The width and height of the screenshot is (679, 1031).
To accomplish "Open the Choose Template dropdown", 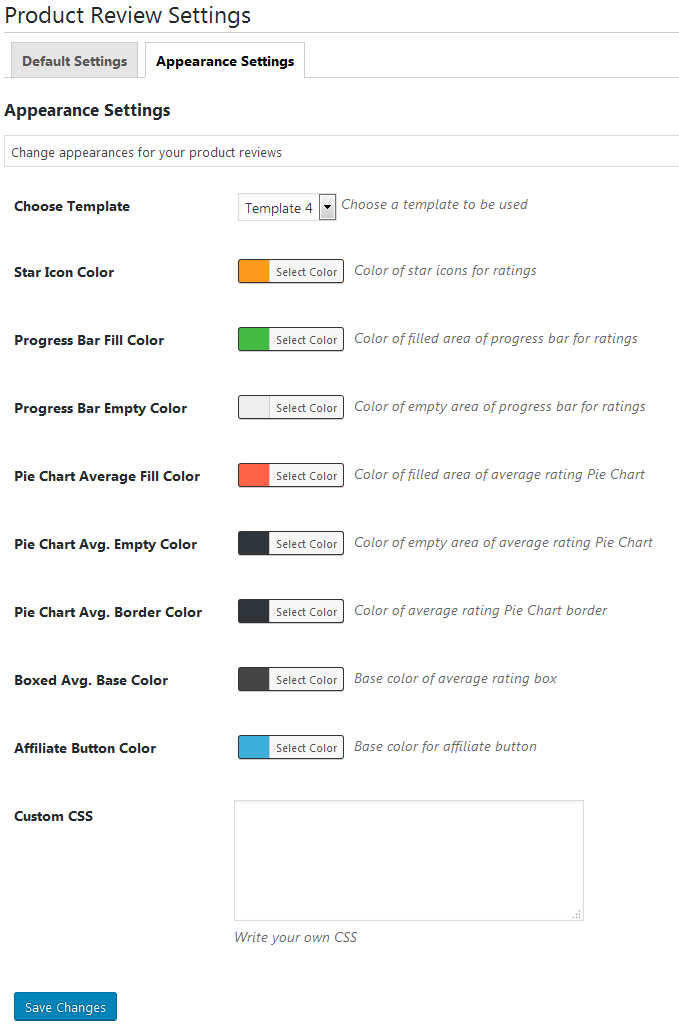I will pos(287,207).
